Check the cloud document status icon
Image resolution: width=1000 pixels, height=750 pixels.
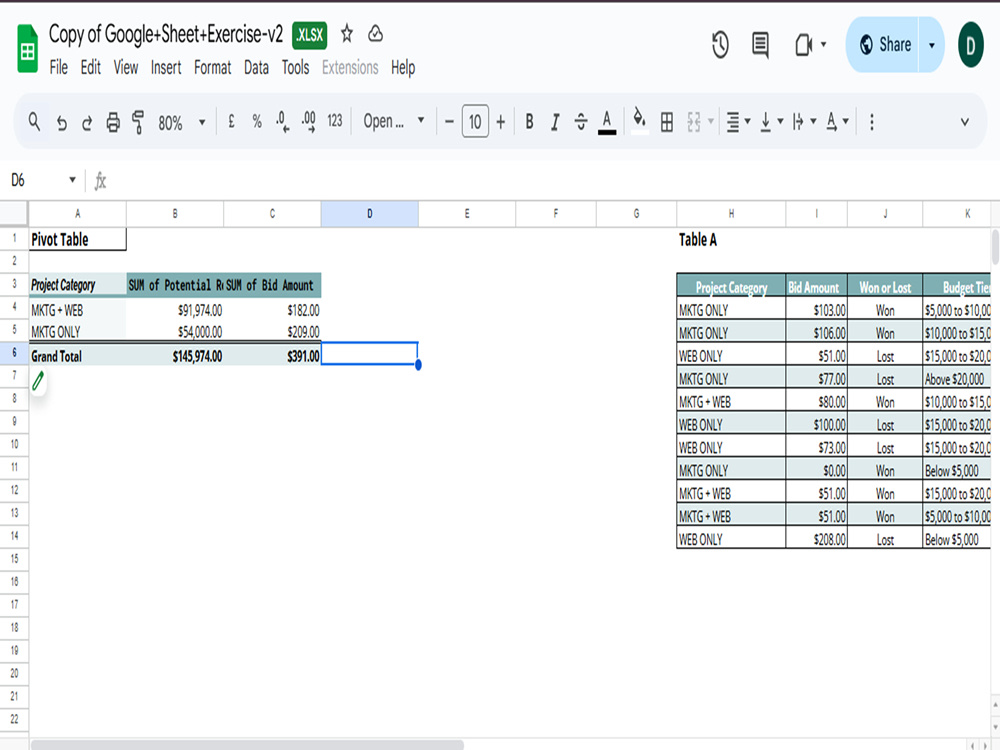376,33
